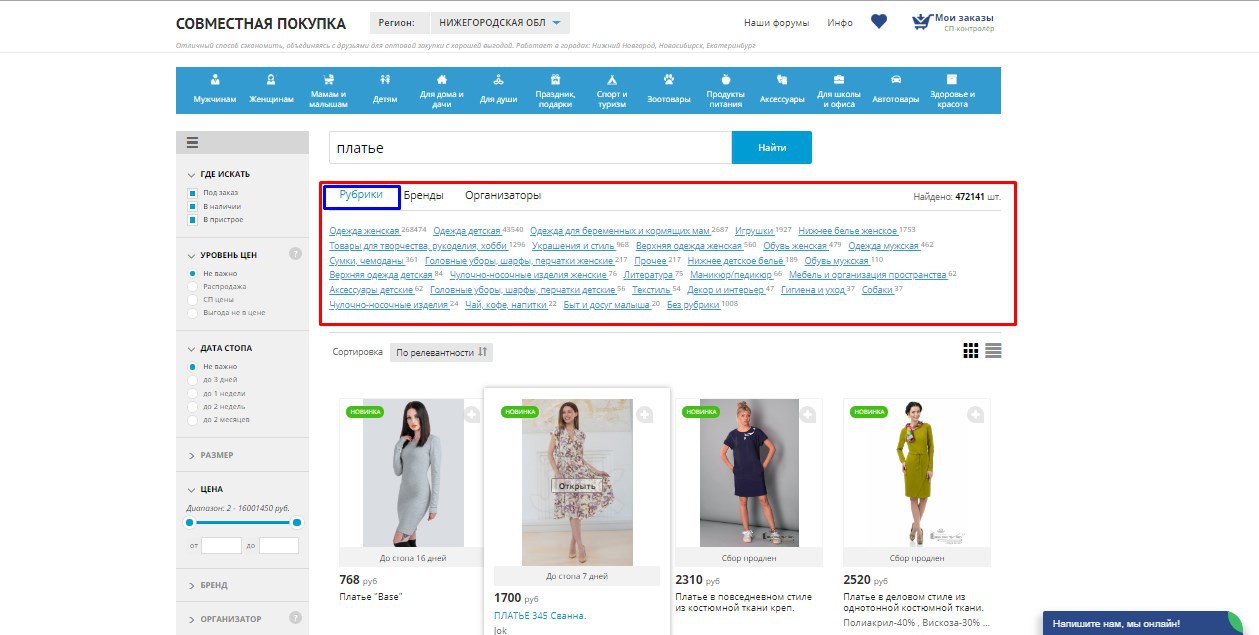
Task: Add the 2520 руб green dress to favorites
Action: [x=976, y=414]
